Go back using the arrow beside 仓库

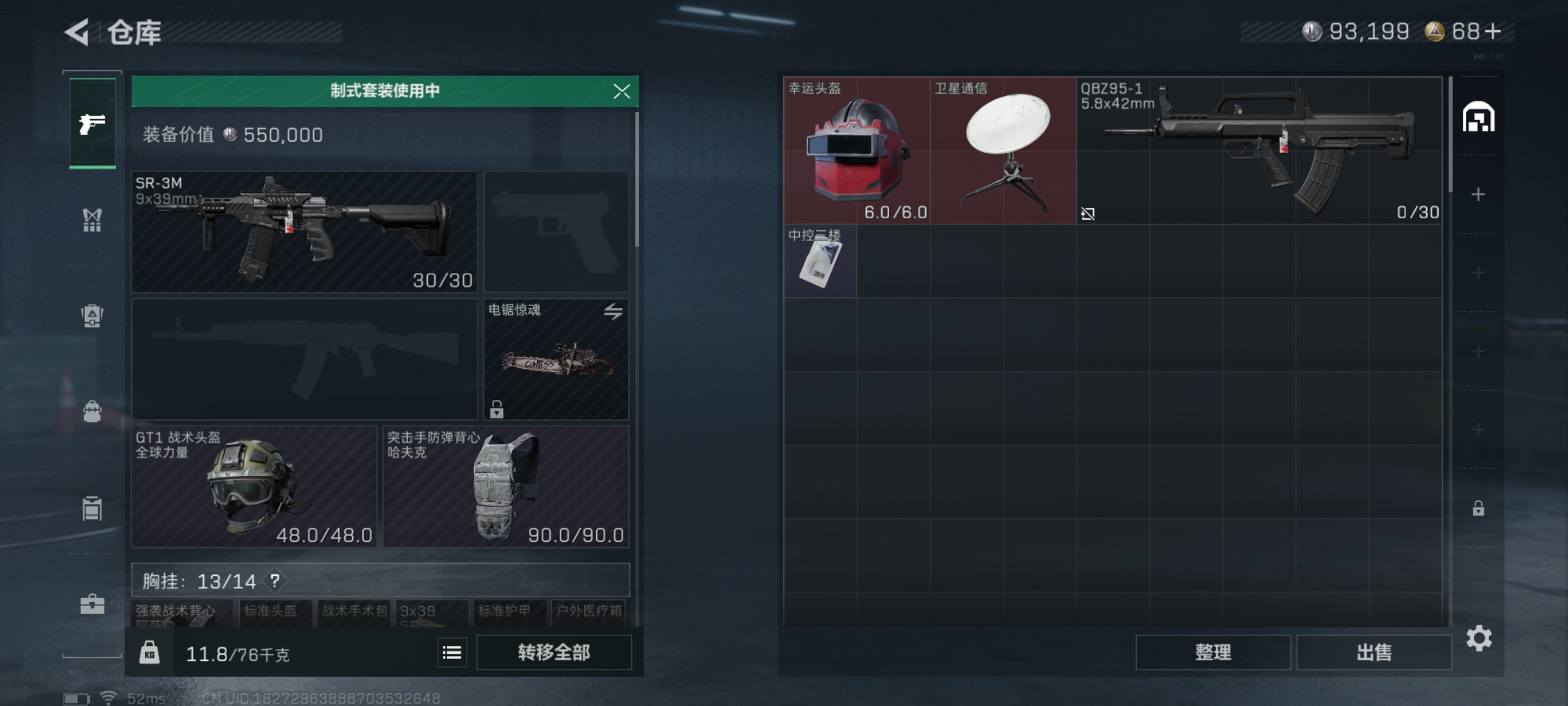(x=77, y=32)
